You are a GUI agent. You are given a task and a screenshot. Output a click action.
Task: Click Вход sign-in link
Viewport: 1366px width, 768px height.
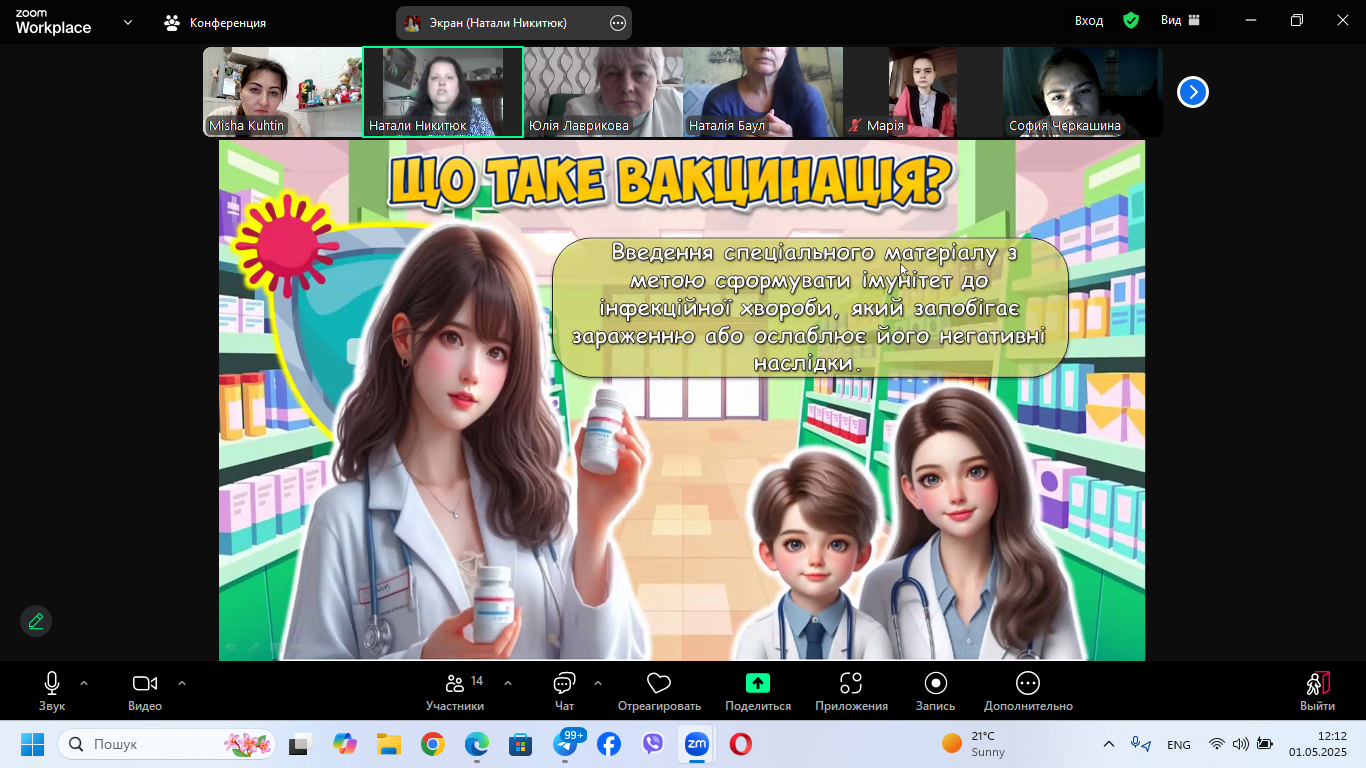pos(1089,21)
